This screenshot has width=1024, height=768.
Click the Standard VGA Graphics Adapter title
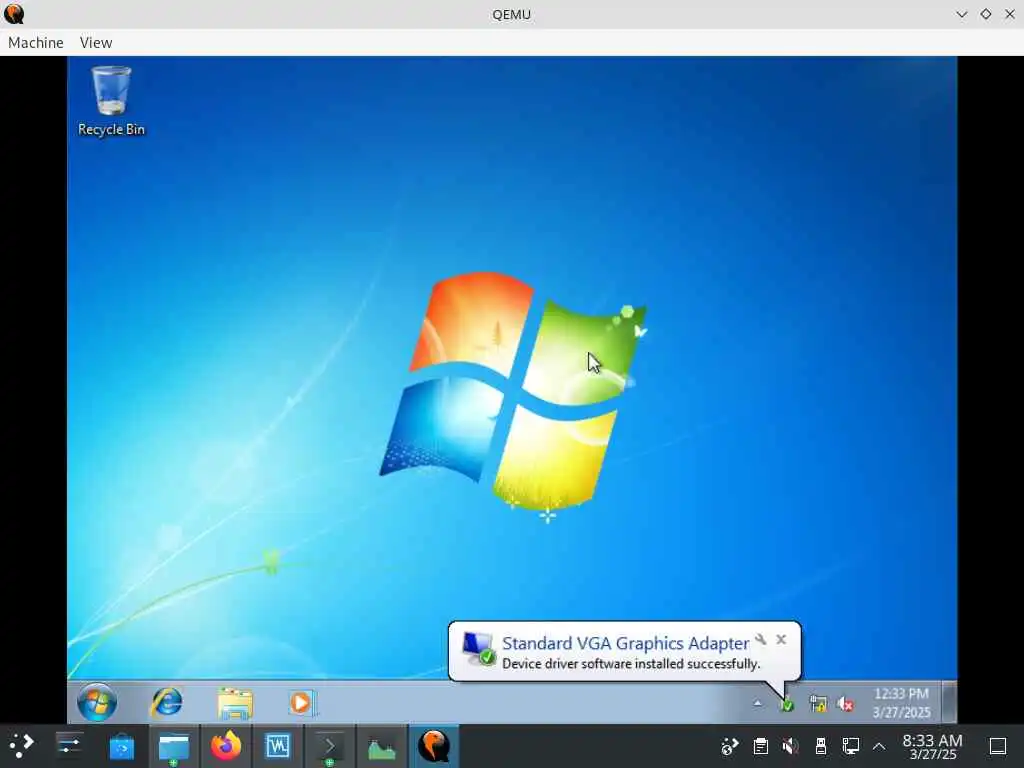626,643
